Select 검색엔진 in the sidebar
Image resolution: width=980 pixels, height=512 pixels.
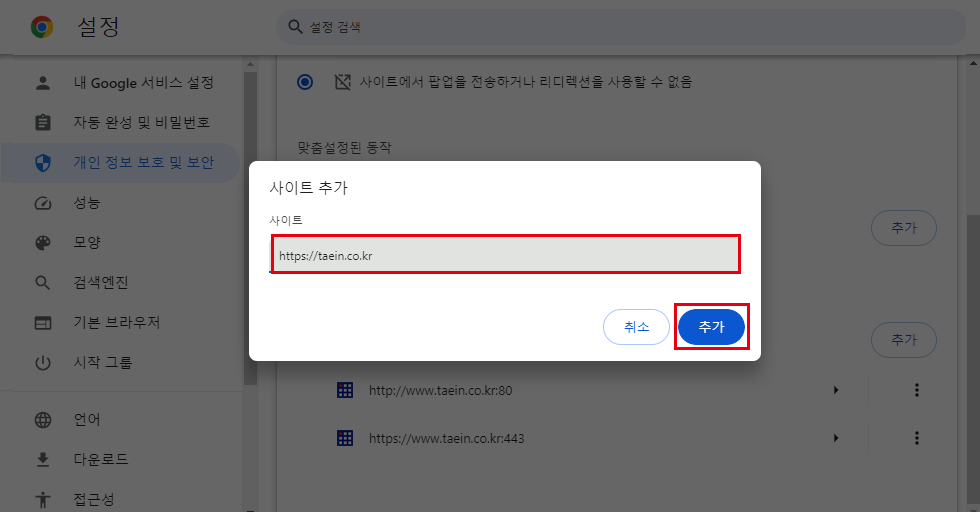pos(100,283)
